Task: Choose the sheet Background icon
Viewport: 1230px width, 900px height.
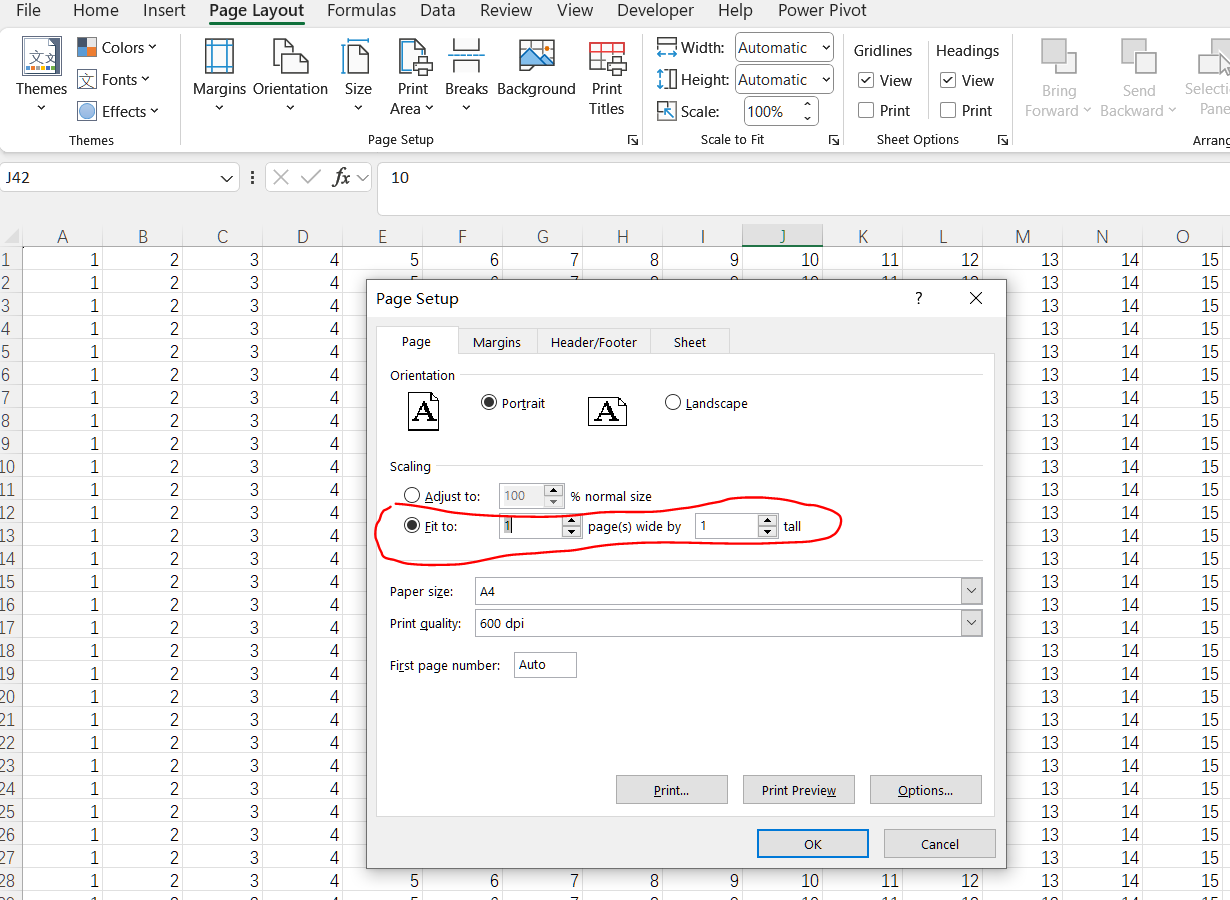Action: click(536, 58)
